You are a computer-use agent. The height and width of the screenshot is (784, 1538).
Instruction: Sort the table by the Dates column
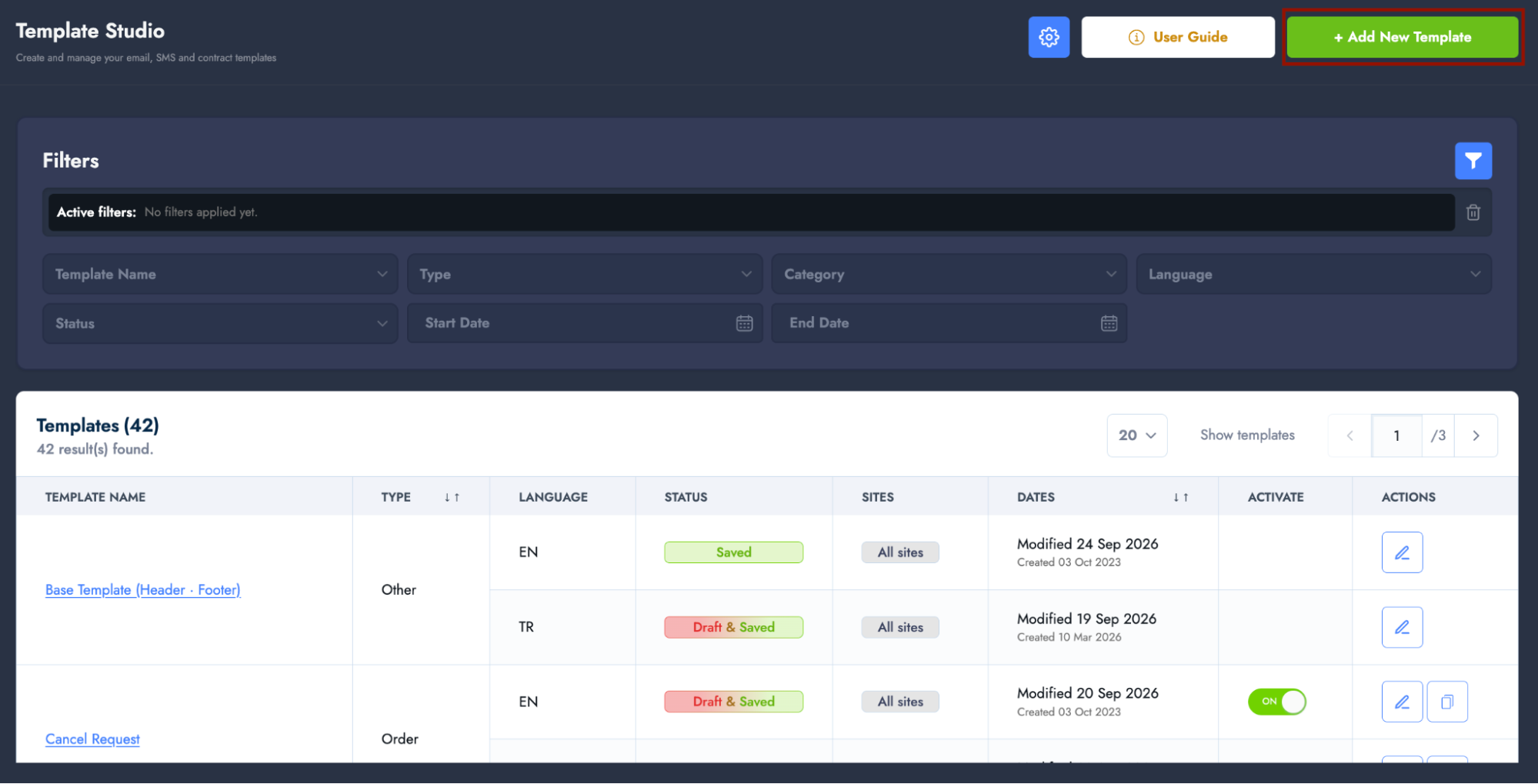point(1181,498)
